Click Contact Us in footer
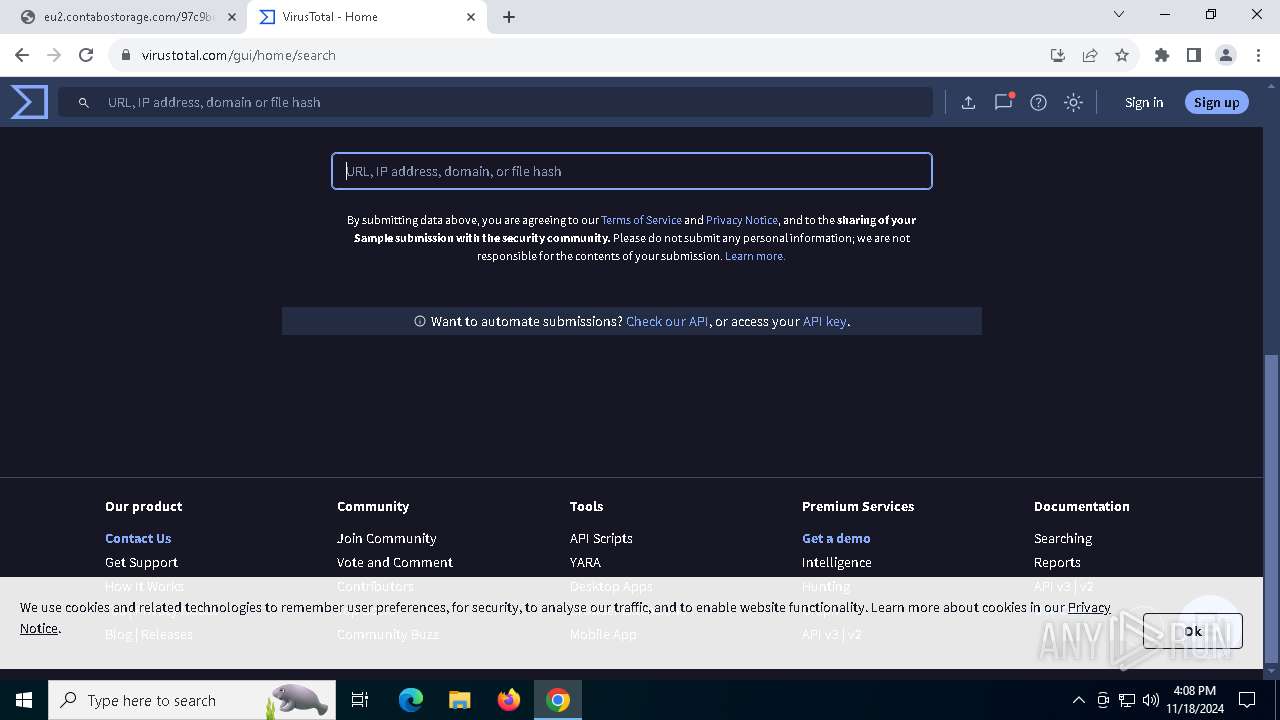Viewport: 1280px width, 720px height. click(138, 538)
